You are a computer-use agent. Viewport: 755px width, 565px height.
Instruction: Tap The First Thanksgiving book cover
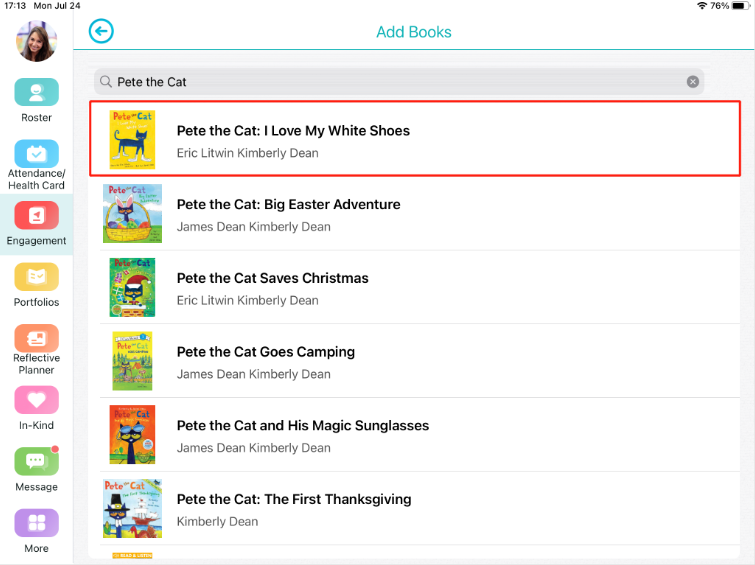click(x=132, y=508)
